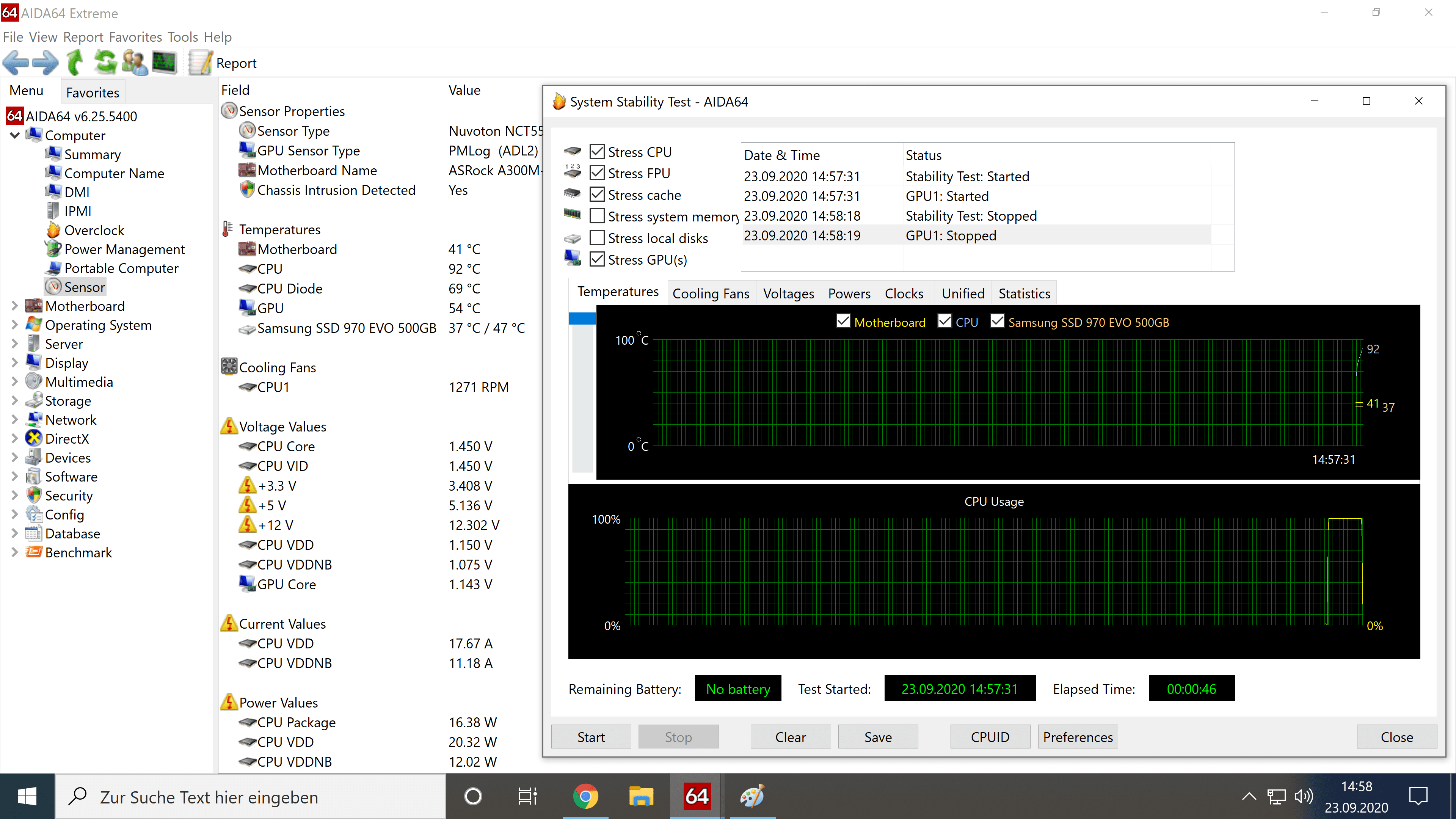Click the Start button in stability test
Image resolution: width=1456 pixels, height=819 pixels.
point(591,737)
